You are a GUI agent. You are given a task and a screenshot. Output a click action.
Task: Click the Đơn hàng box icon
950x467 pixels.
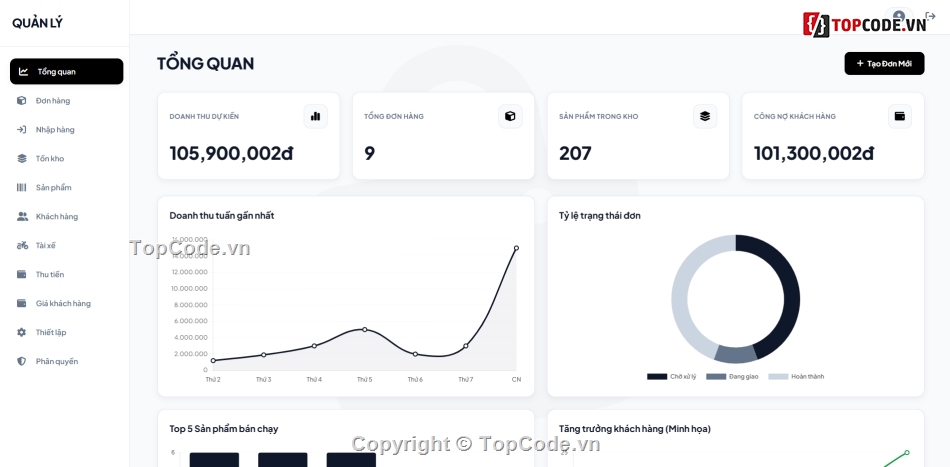22,101
